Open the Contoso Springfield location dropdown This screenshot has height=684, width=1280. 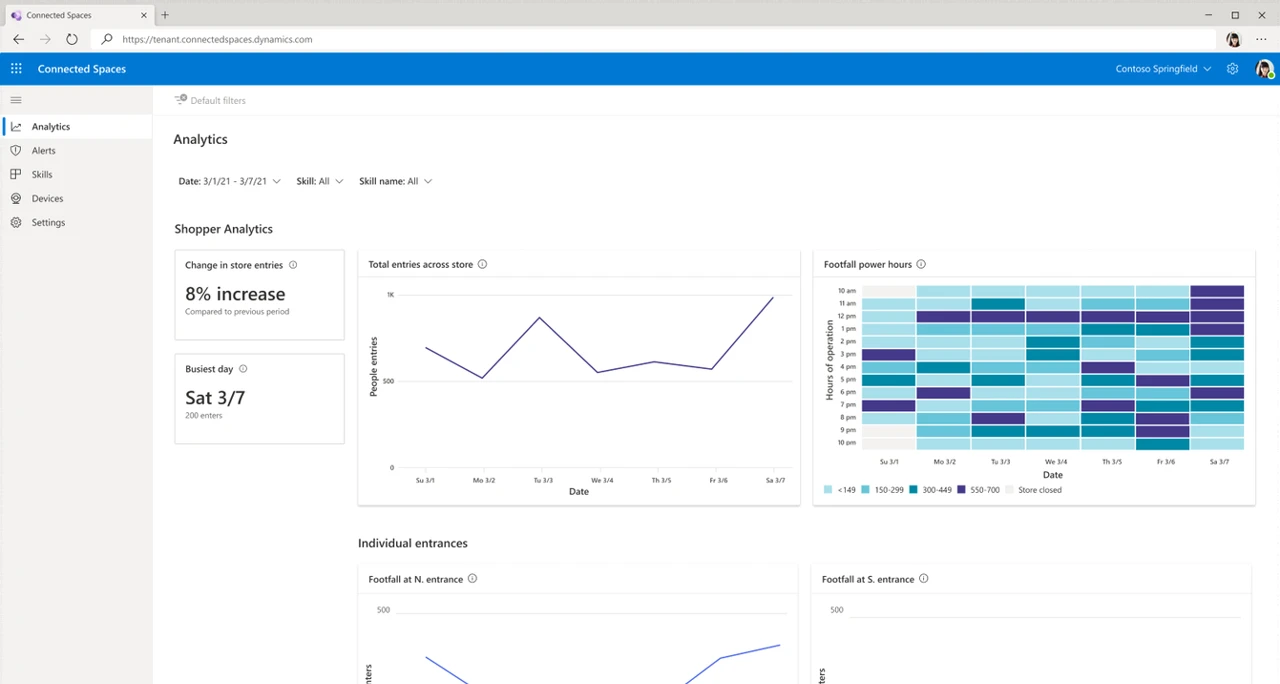(1163, 69)
